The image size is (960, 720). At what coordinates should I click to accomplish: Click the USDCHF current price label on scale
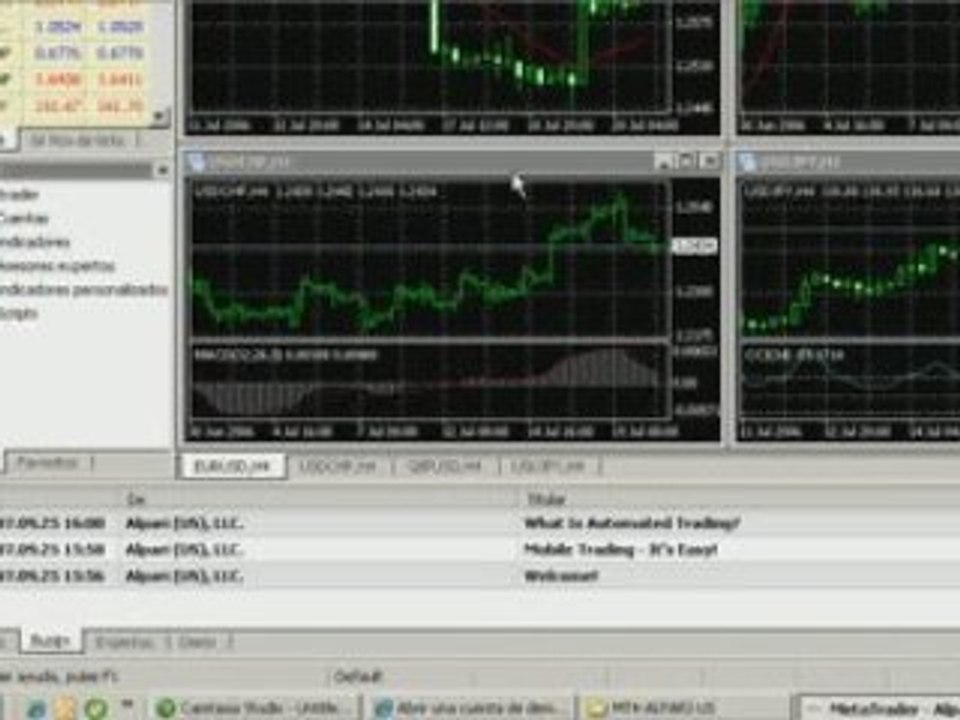click(694, 246)
